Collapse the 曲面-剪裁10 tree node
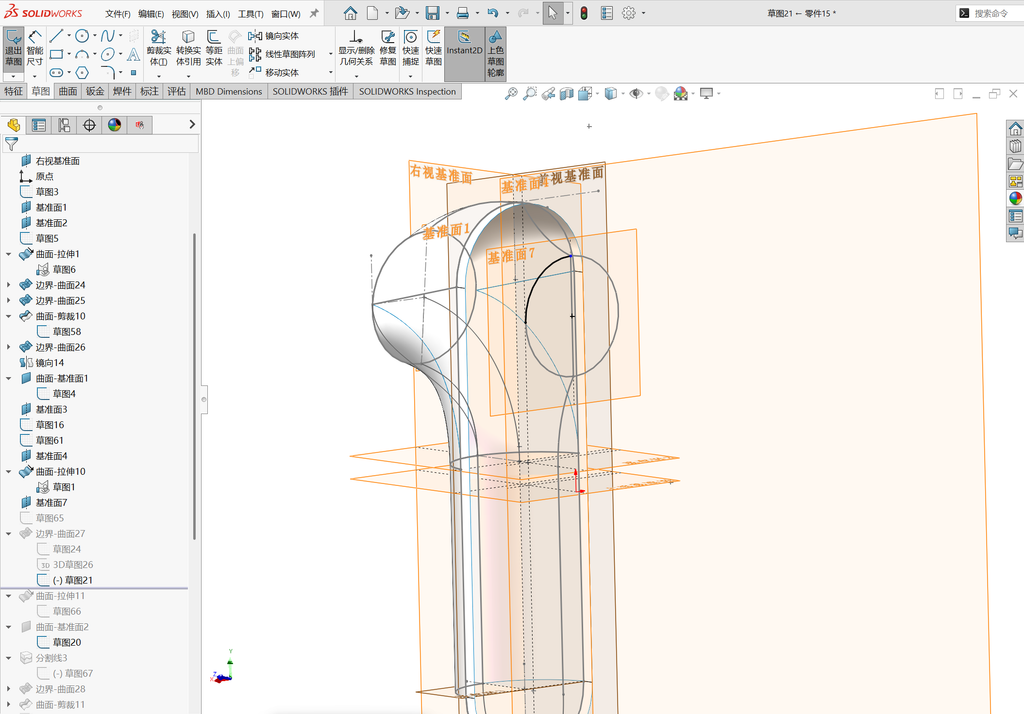Image resolution: width=1024 pixels, height=714 pixels. click(8, 316)
